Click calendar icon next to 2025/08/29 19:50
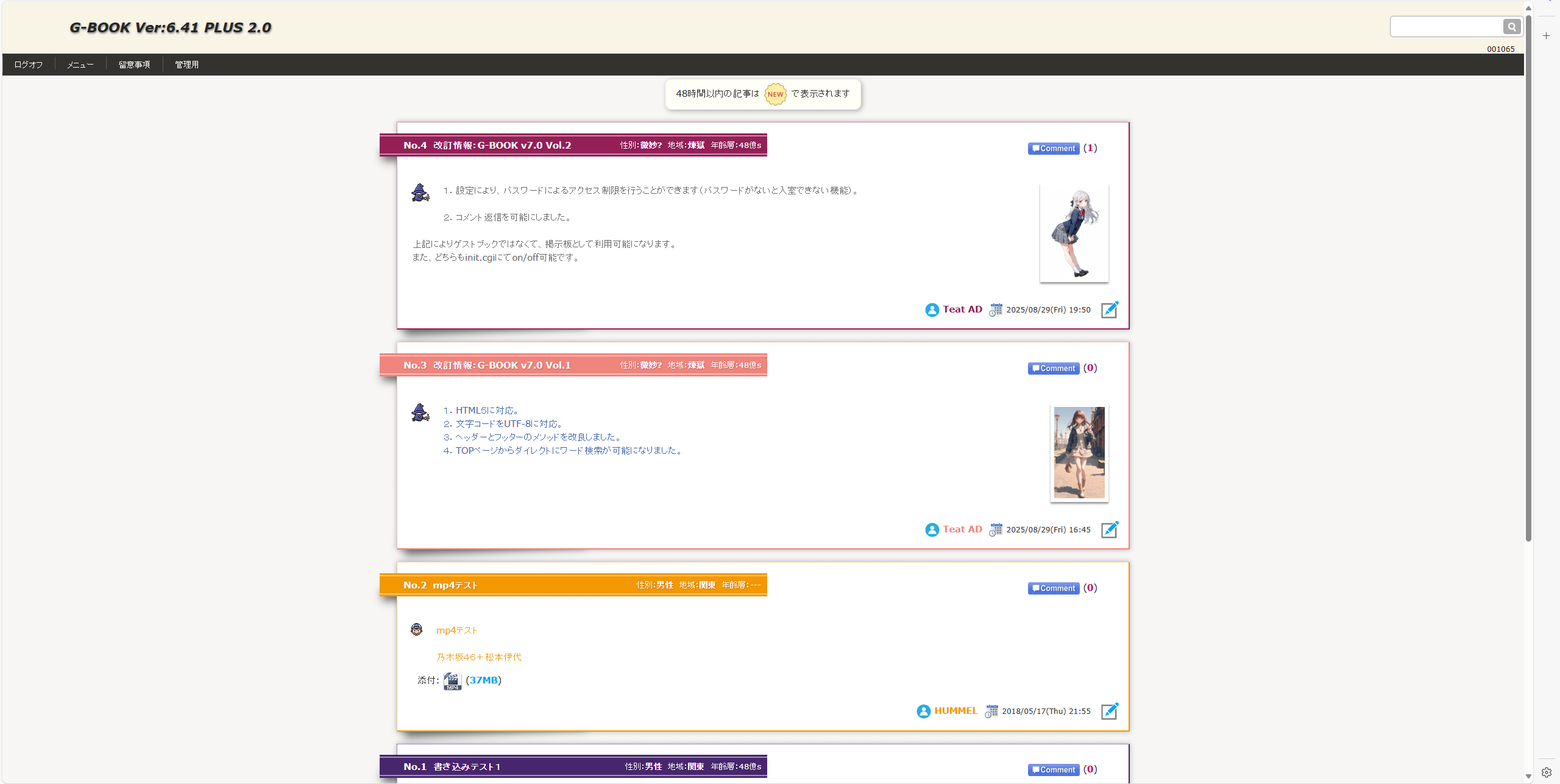 [x=996, y=309]
